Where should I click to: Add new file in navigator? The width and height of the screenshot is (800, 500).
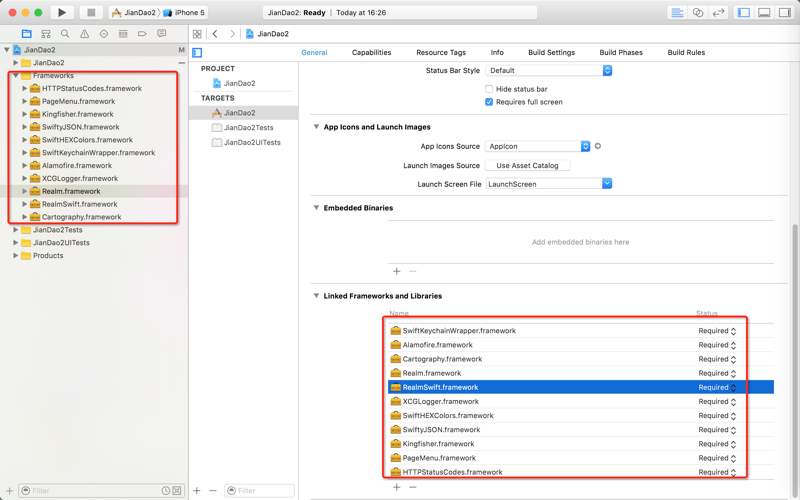9,491
